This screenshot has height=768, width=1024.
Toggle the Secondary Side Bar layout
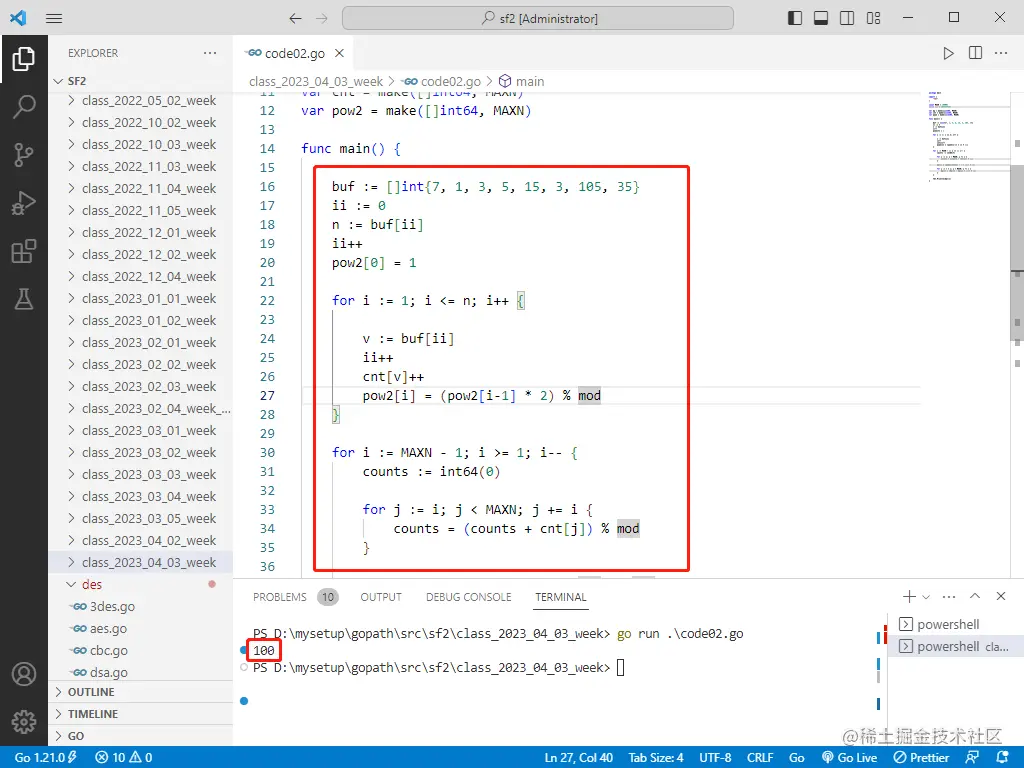847,18
